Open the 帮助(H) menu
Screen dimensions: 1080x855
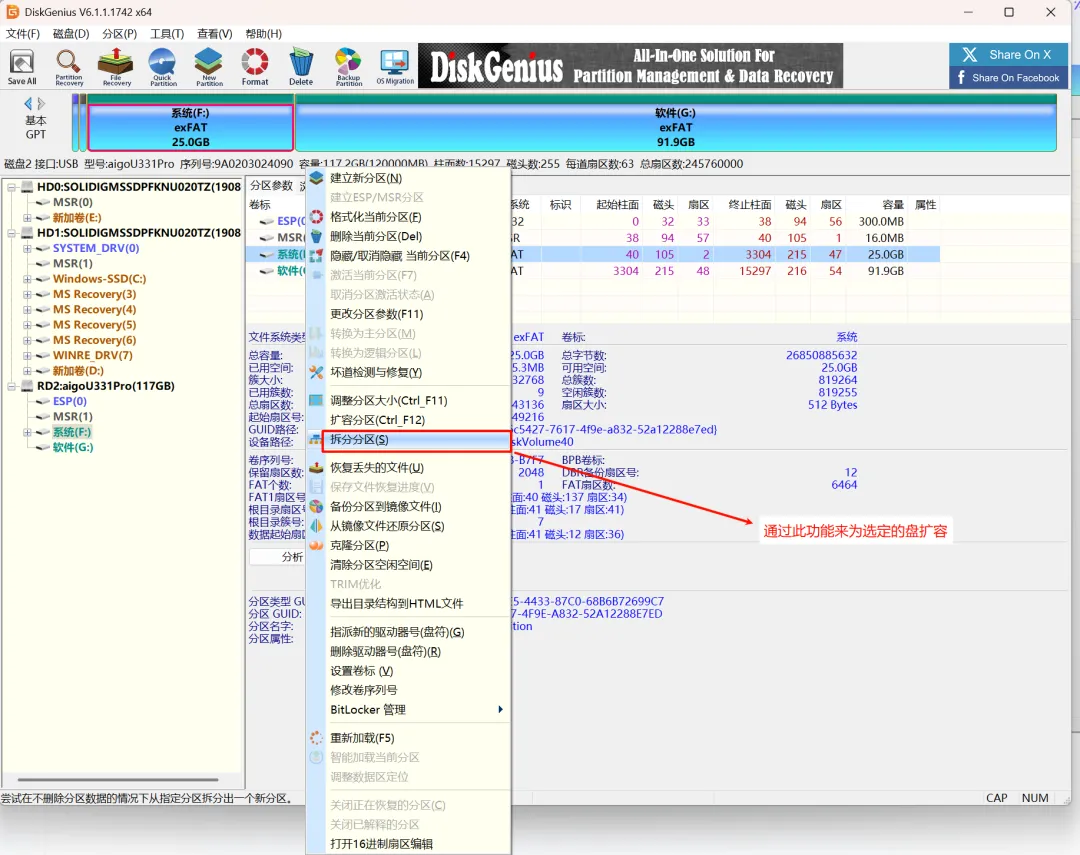[263, 34]
